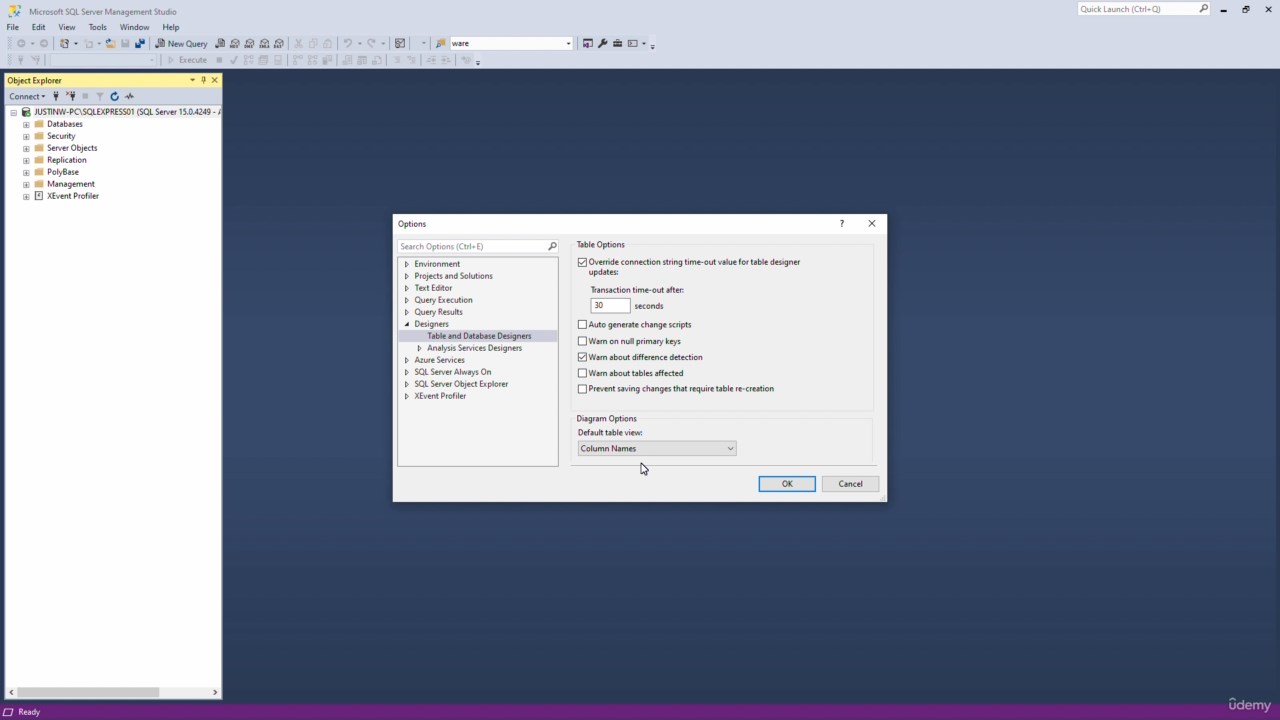
Task: Click the Help question mark in Options dialog
Action: [x=841, y=224]
